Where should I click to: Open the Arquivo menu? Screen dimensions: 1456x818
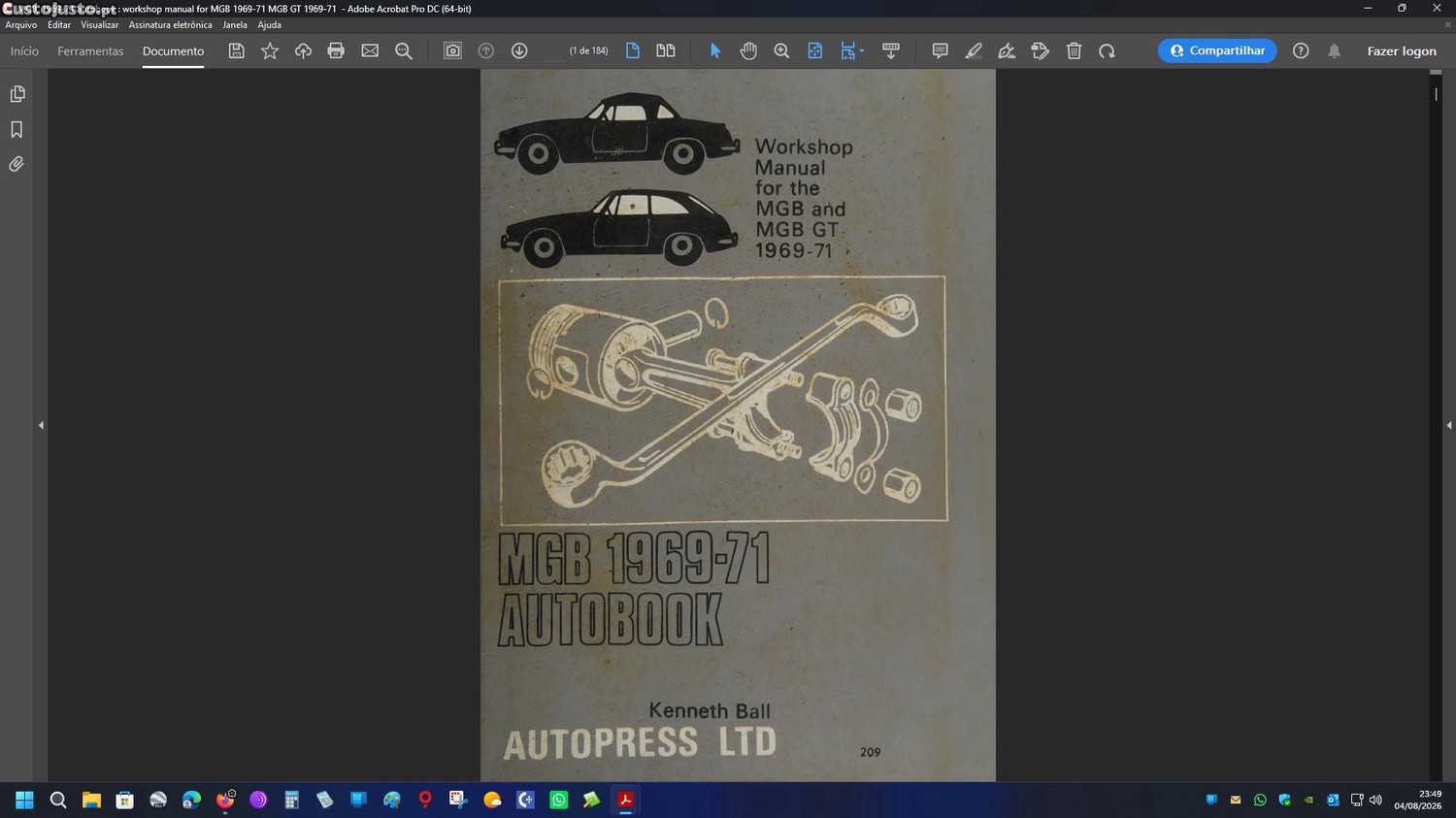coord(21,25)
